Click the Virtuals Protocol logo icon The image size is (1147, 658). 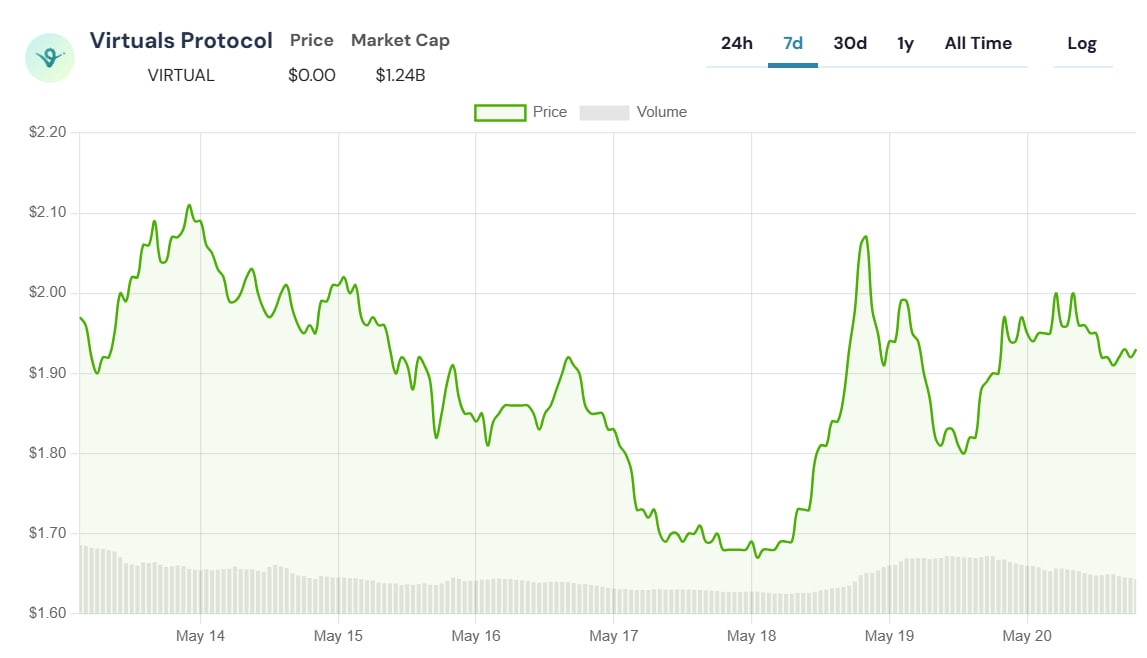(x=50, y=58)
